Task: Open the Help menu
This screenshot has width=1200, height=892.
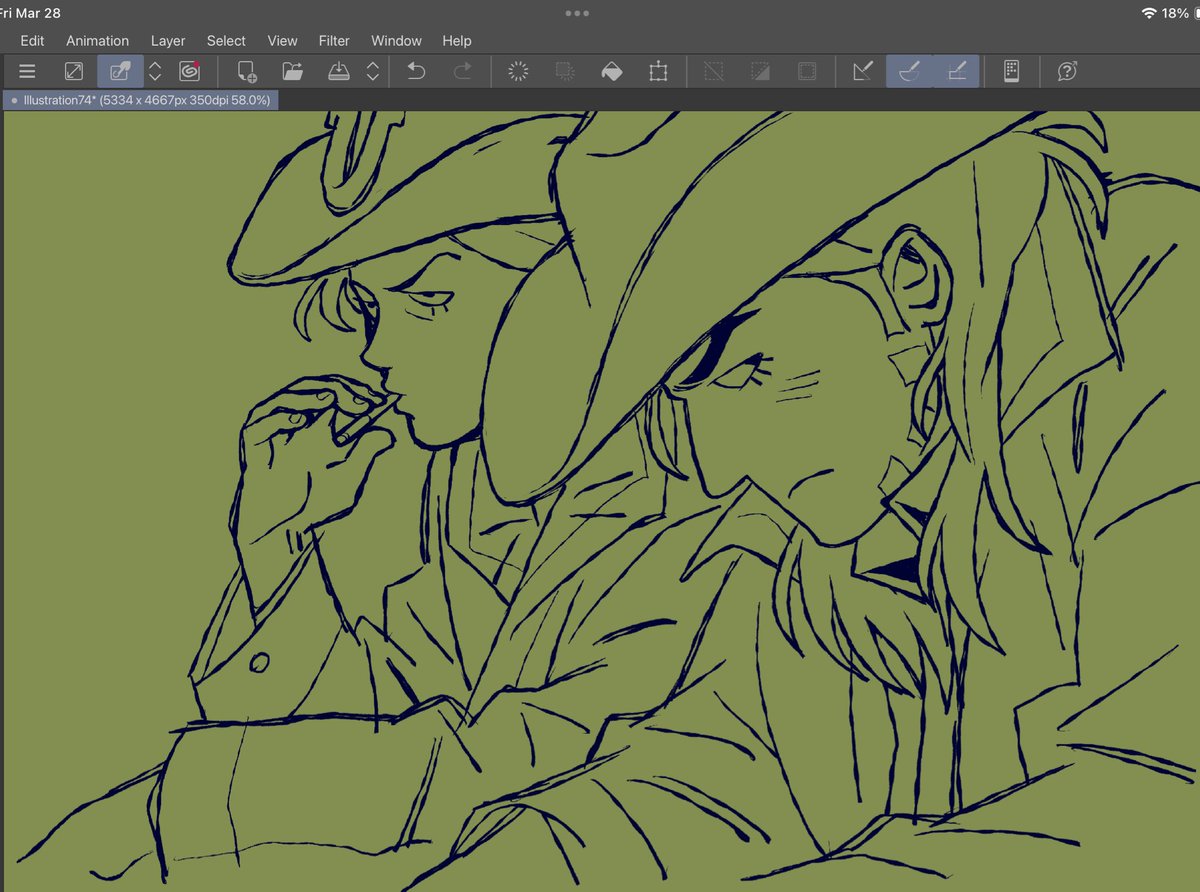Action: point(457,41)
